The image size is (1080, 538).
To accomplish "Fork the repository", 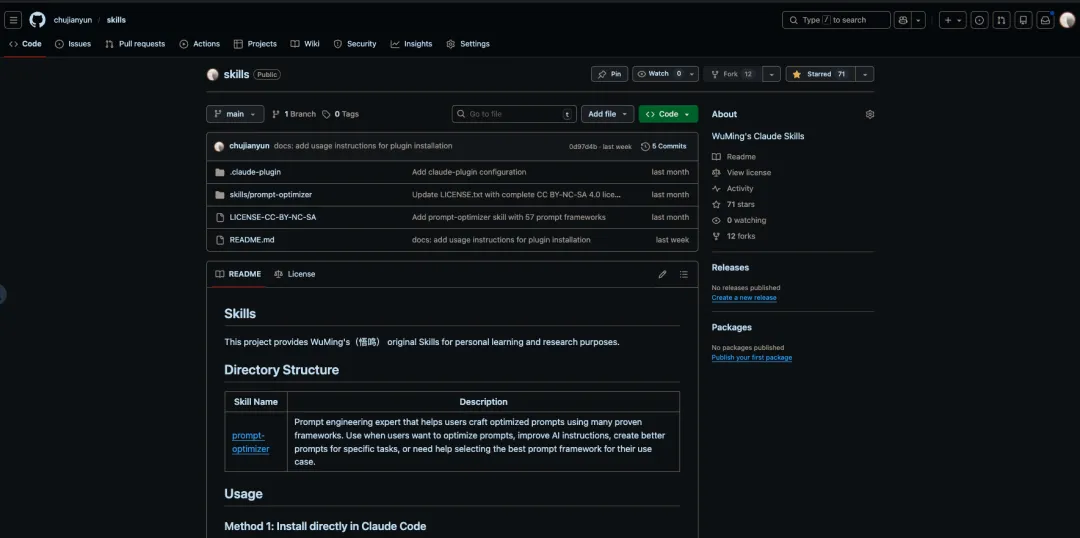I will tap(733, 74).
